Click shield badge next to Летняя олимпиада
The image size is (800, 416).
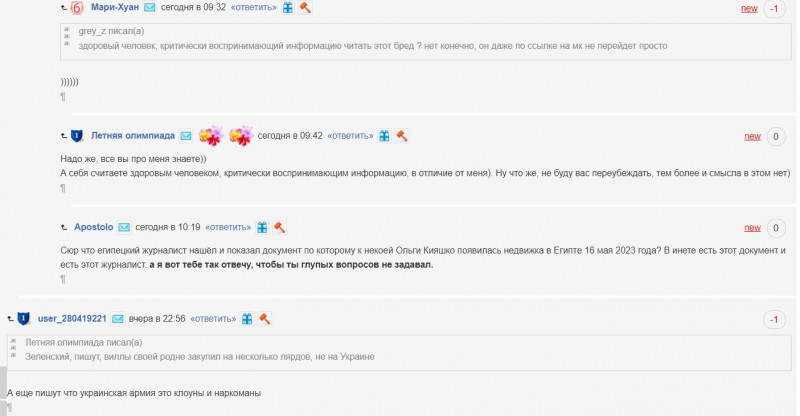[x=77, y=136]
